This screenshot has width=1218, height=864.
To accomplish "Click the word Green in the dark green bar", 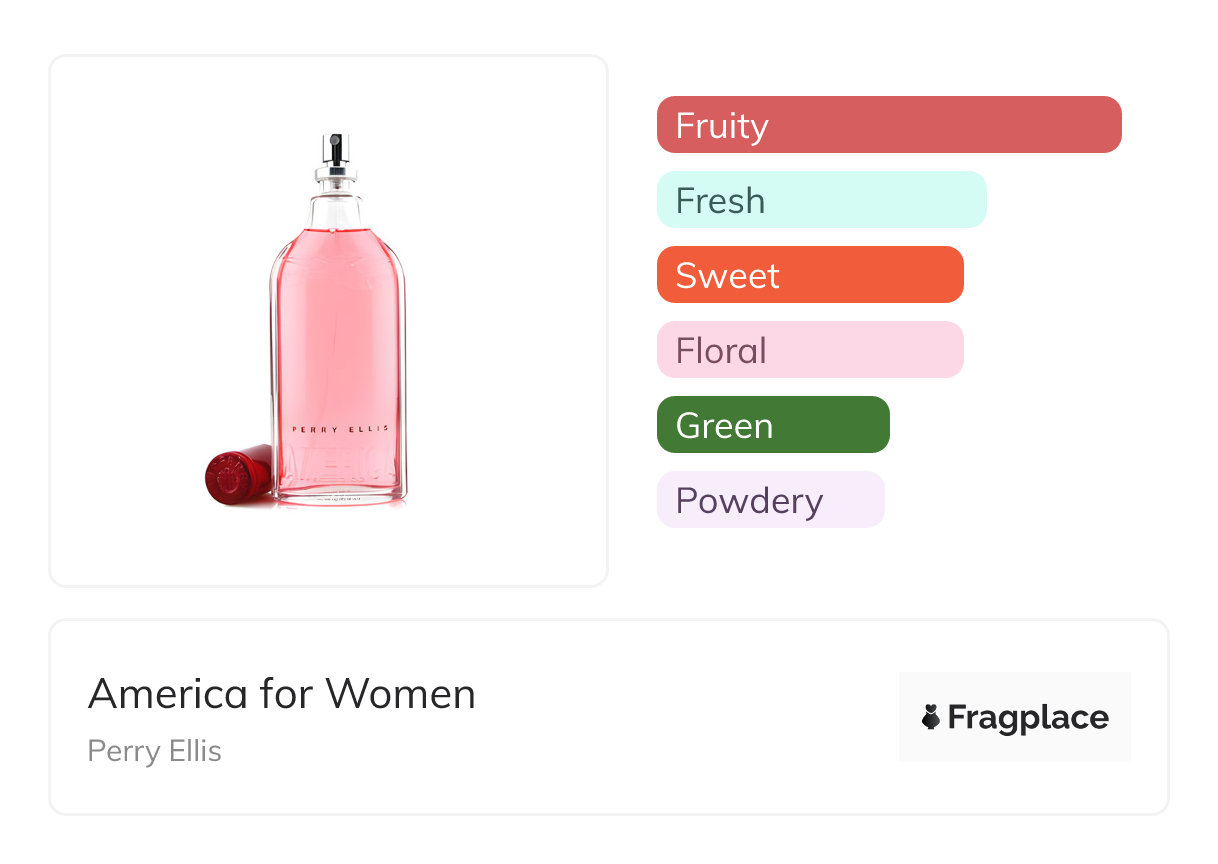I will tap(724, 426).
